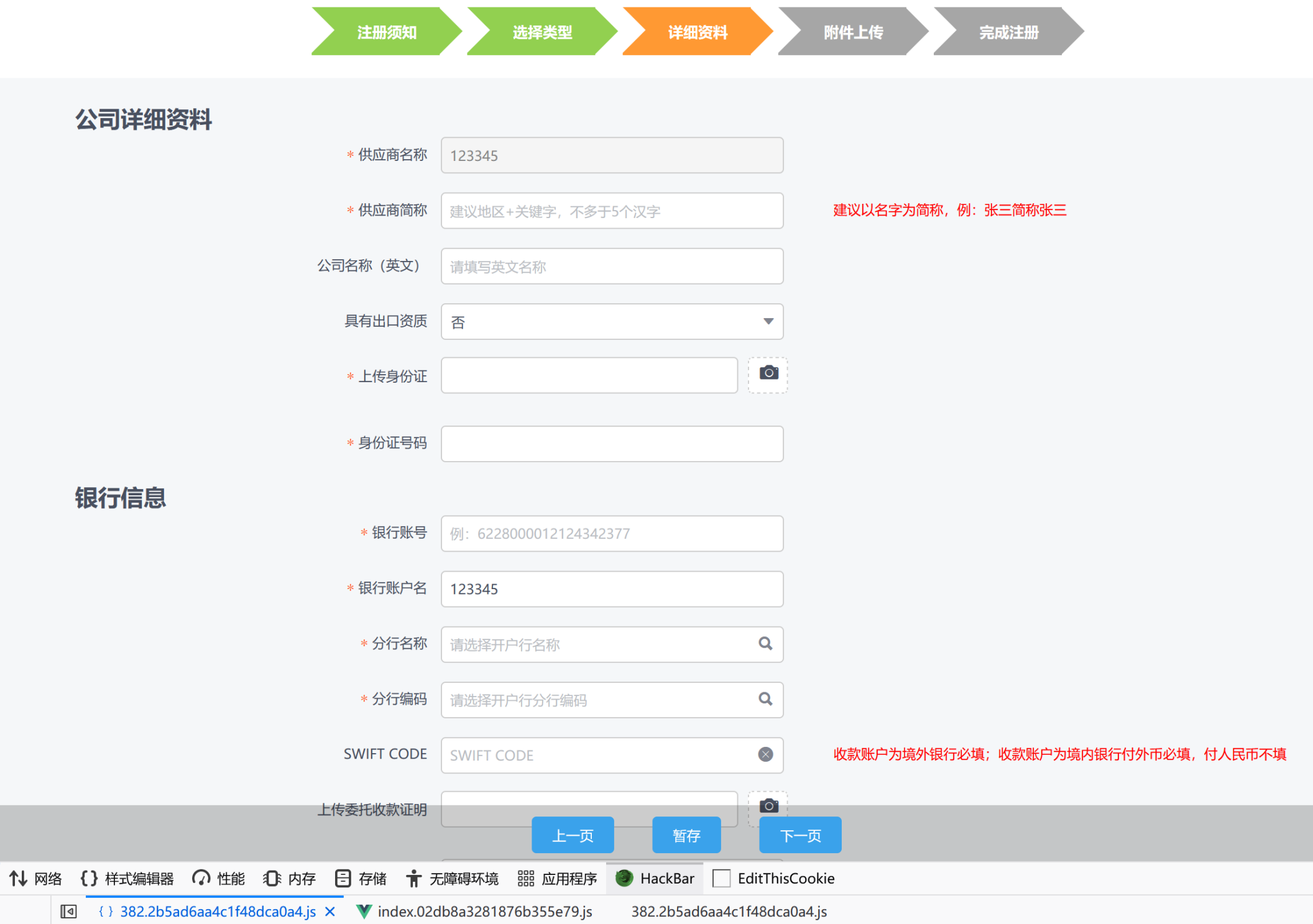
Task: Open the 分行编码 branch code search icon
Action: tap(764, 700)
